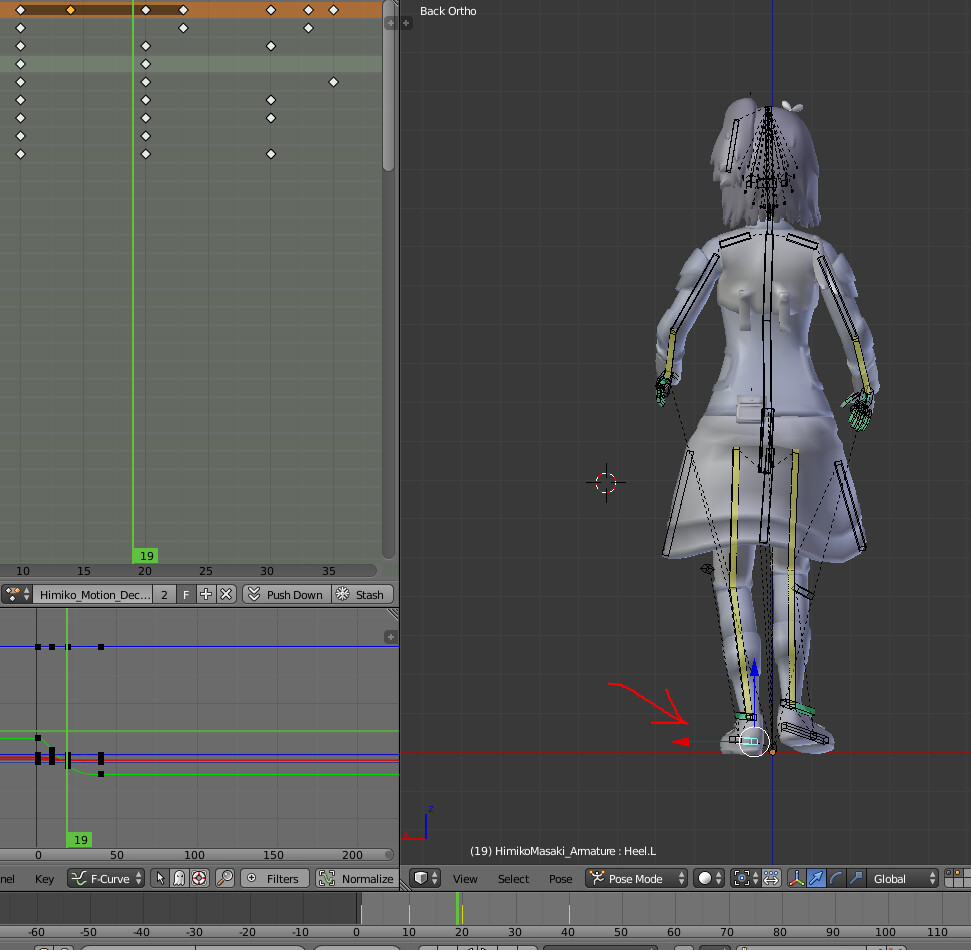This screenshot has height=950, width=971.
Task: Open the Filters popover in Graph Editor
Action: [275, 878]
